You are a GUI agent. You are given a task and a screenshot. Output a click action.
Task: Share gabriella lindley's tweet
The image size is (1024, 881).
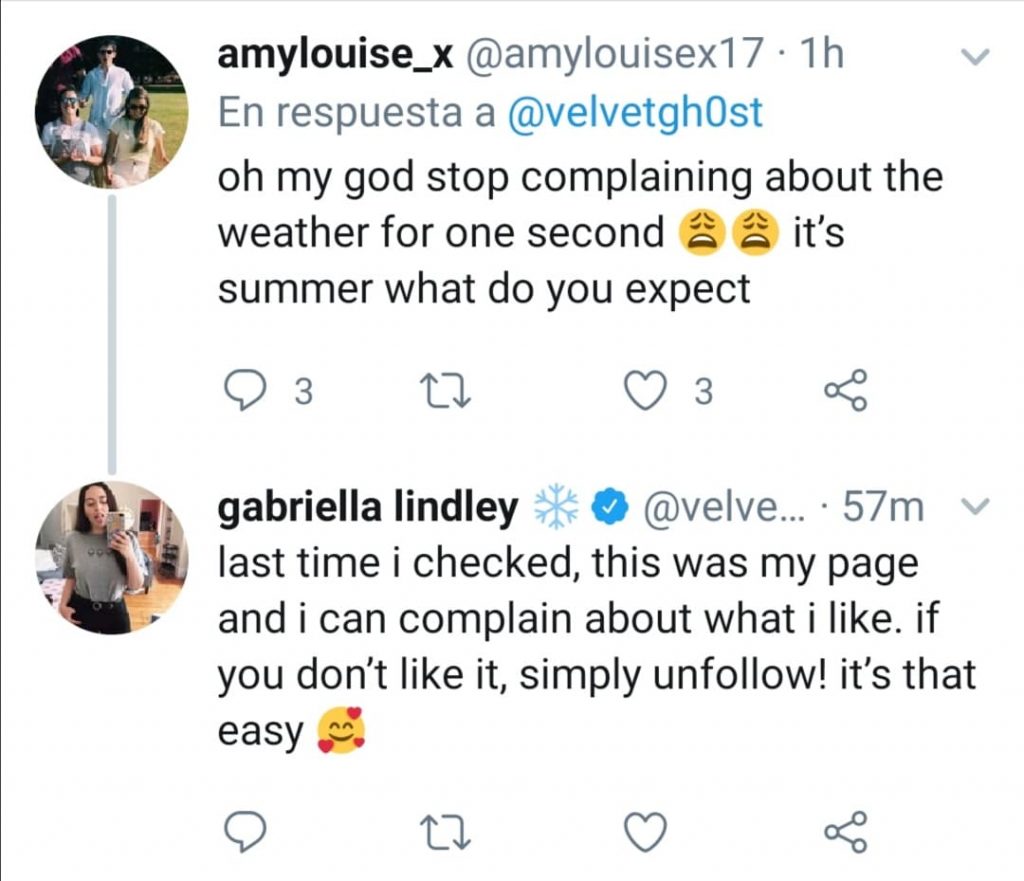point(846,832)
